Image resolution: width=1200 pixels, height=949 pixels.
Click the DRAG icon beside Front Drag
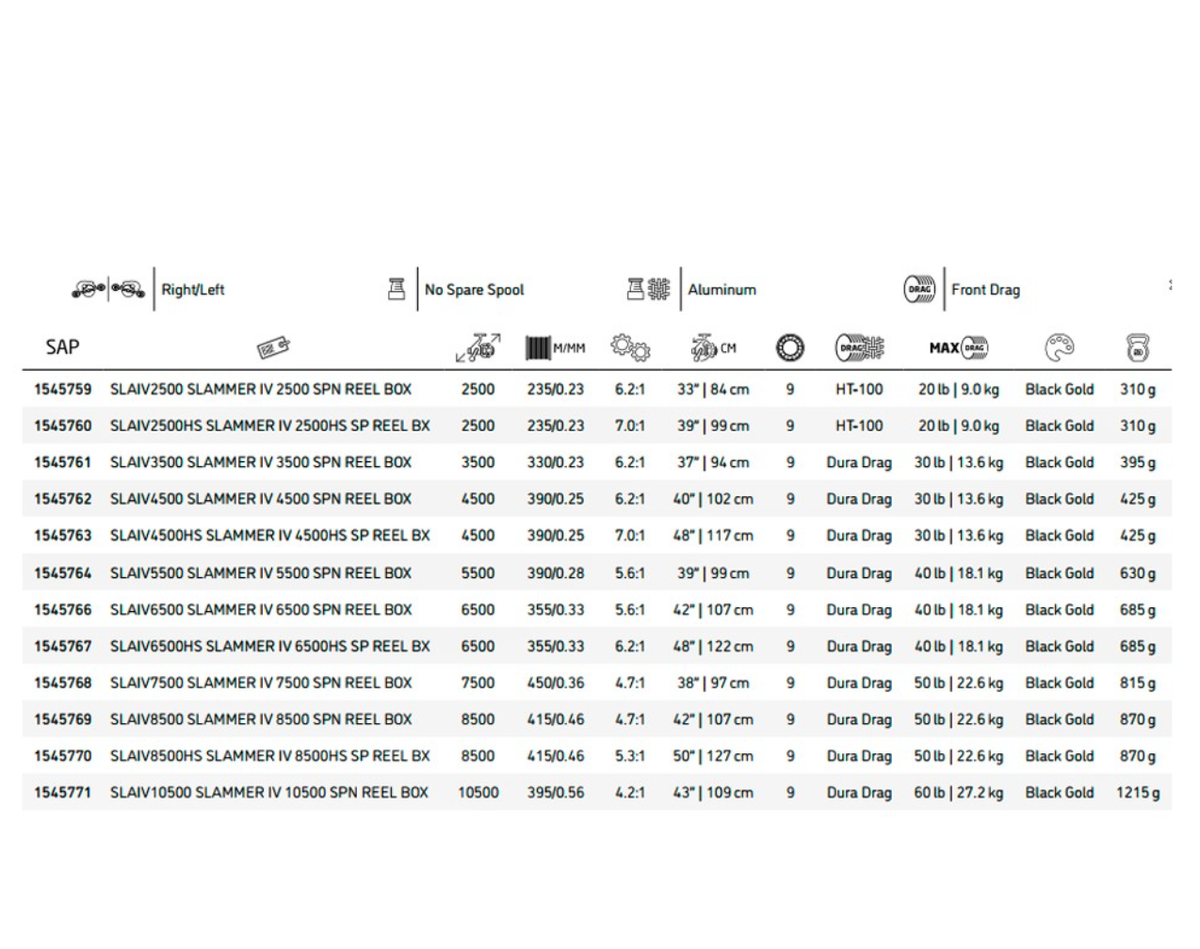pos(919,290)
